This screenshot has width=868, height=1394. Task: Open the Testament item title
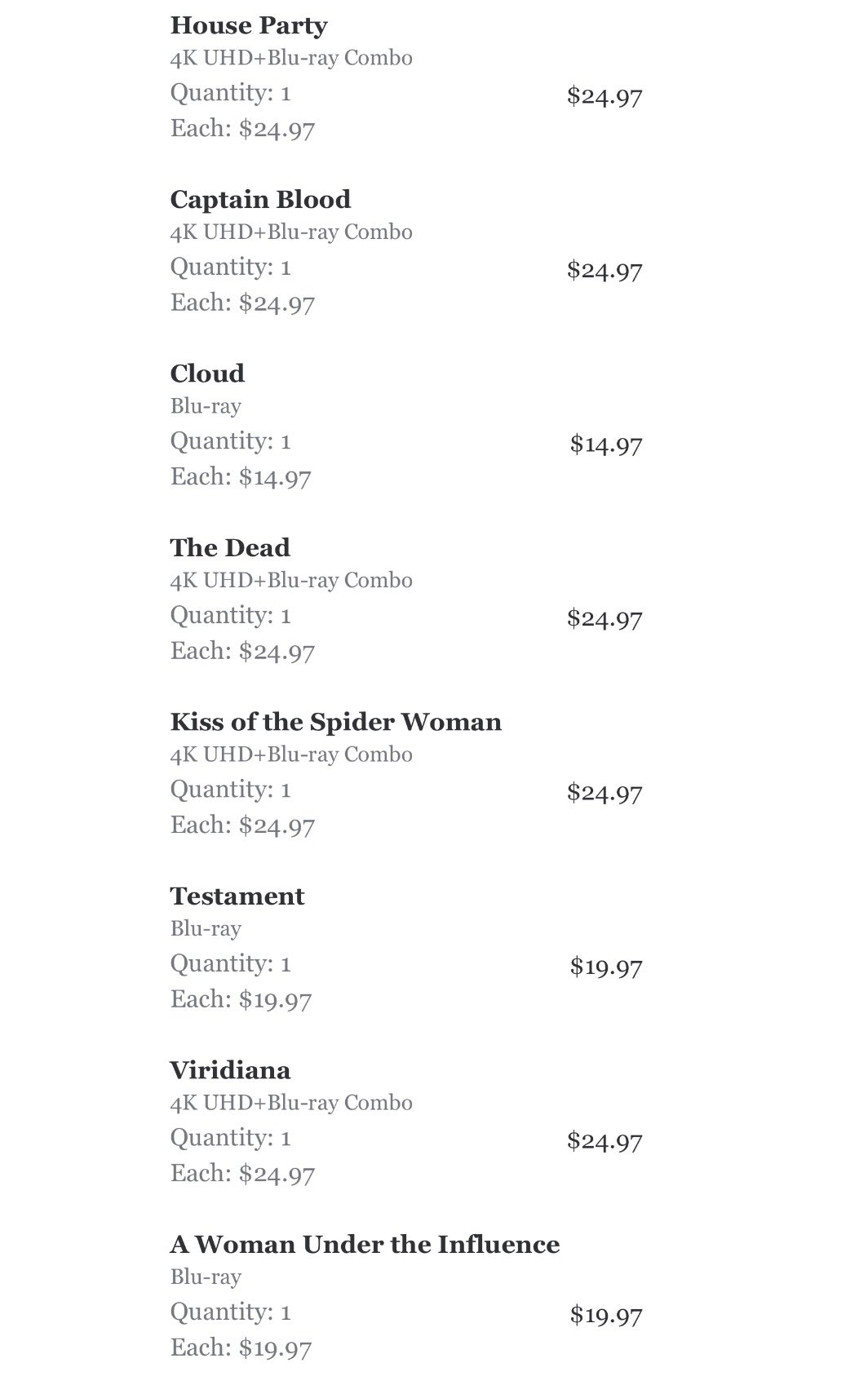click(x=237, y=896)
